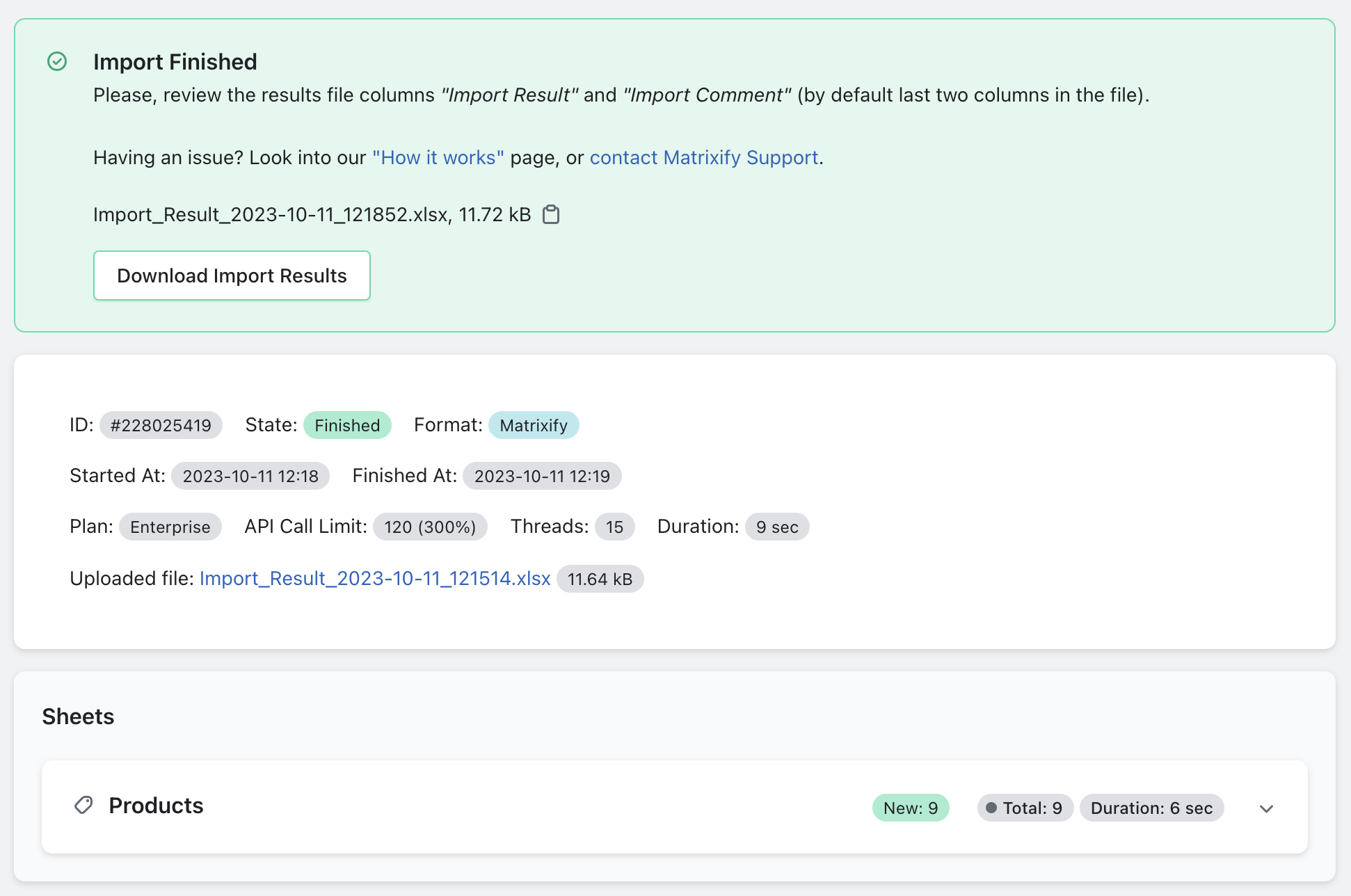Click the ID badge #228025419
Viewport: 1351px width, 896px height.
click(x=161, y=426)
